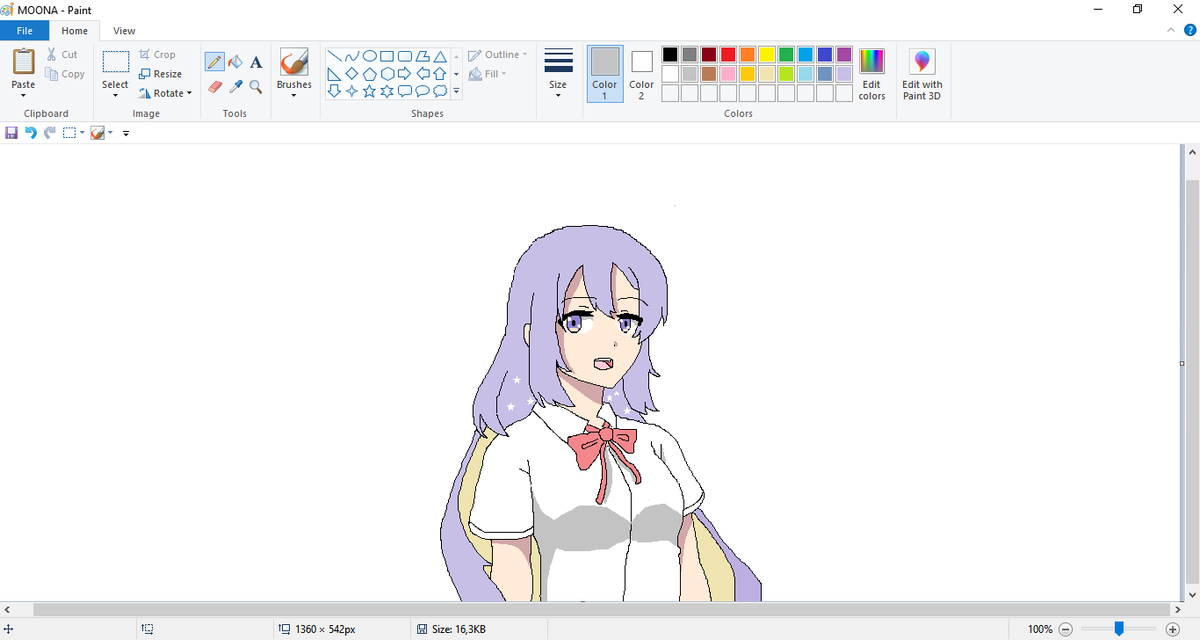Choose the Polygon shape
Image resolution: width=1200 pixels, height=640 pixels.
421,56
